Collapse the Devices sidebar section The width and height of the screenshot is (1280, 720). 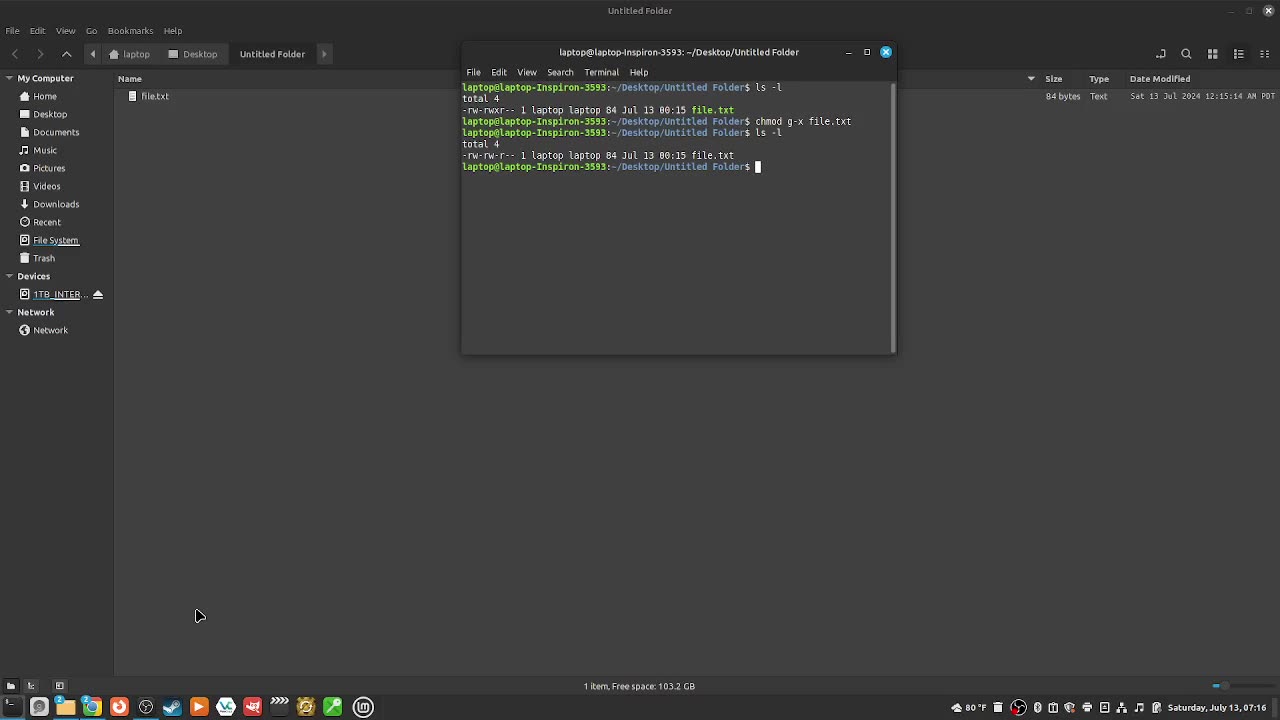pos(9,276)
